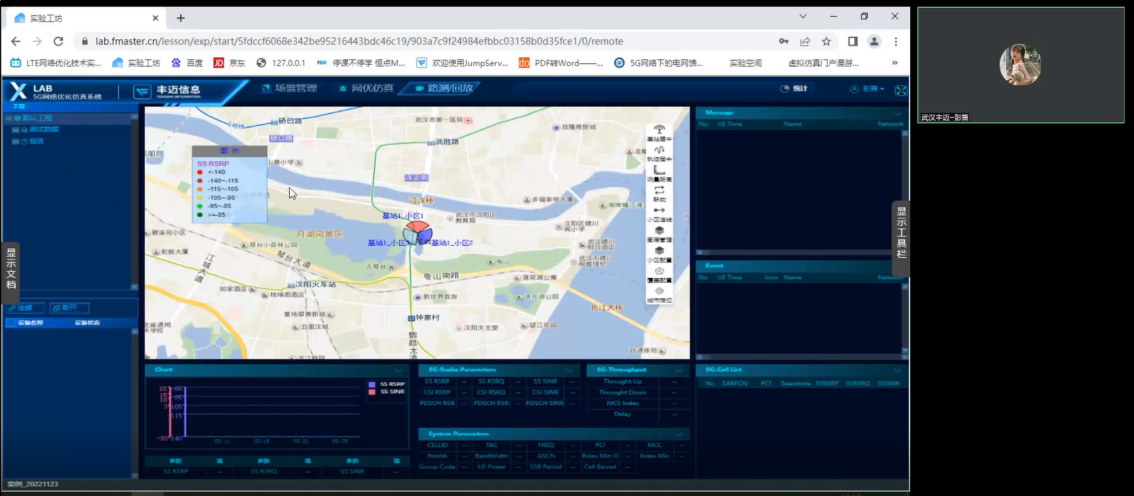The image size is (1134, 496).
Task: Click the 轨迹居中 track center icon
Action: click(x=660, y=150)
